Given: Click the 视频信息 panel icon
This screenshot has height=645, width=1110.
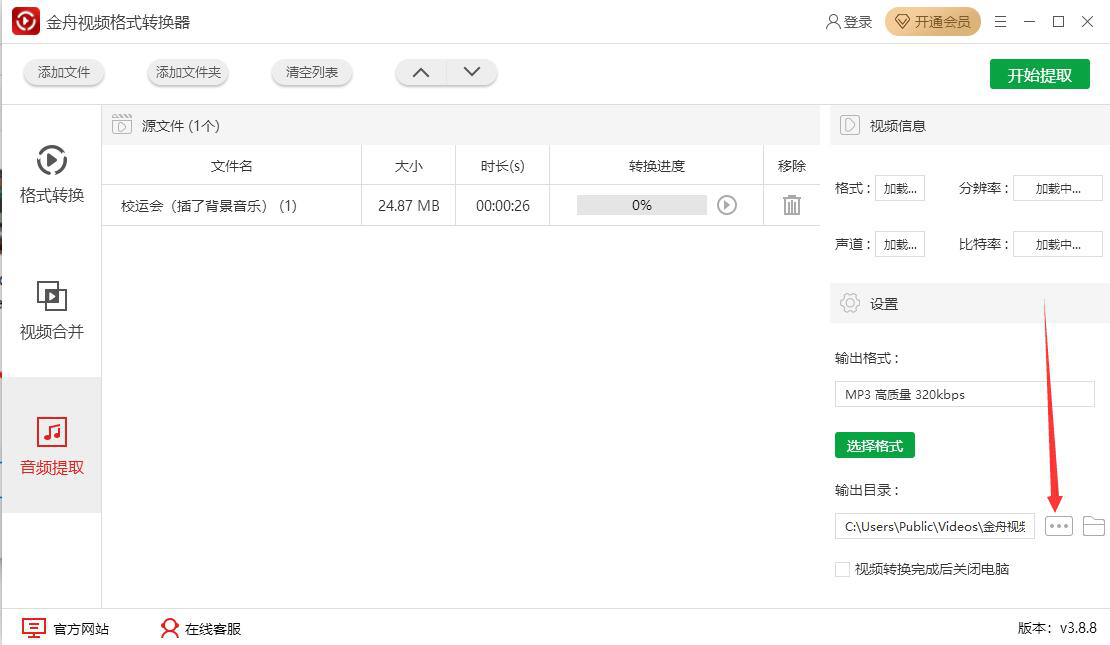Looking at the screenshot, I should [x=849, y=125].
